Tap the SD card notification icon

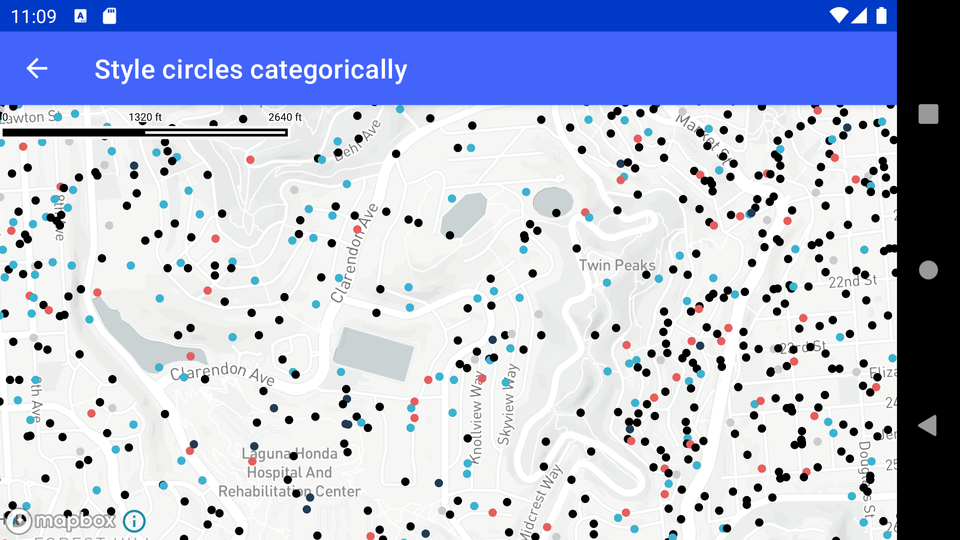110,15
